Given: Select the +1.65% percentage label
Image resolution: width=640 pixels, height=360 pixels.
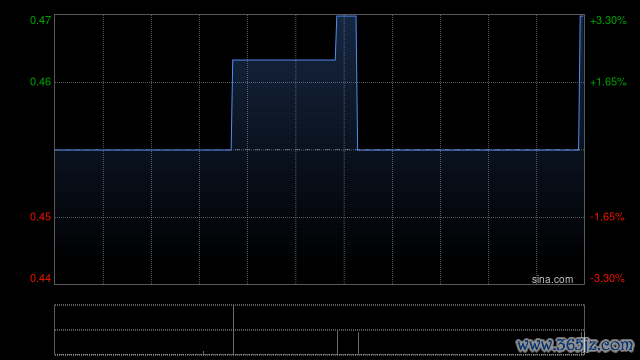Looking at the screenshot, I should point(608,82).
